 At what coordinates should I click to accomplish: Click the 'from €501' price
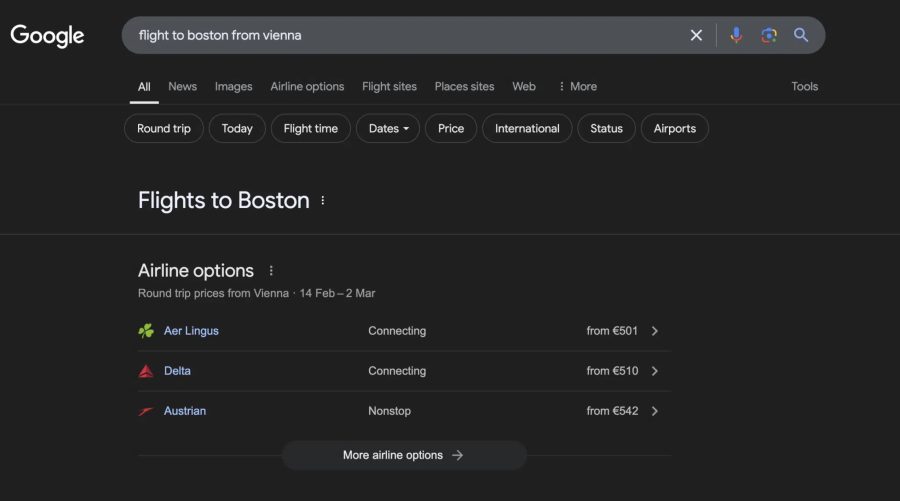[612, 331]
